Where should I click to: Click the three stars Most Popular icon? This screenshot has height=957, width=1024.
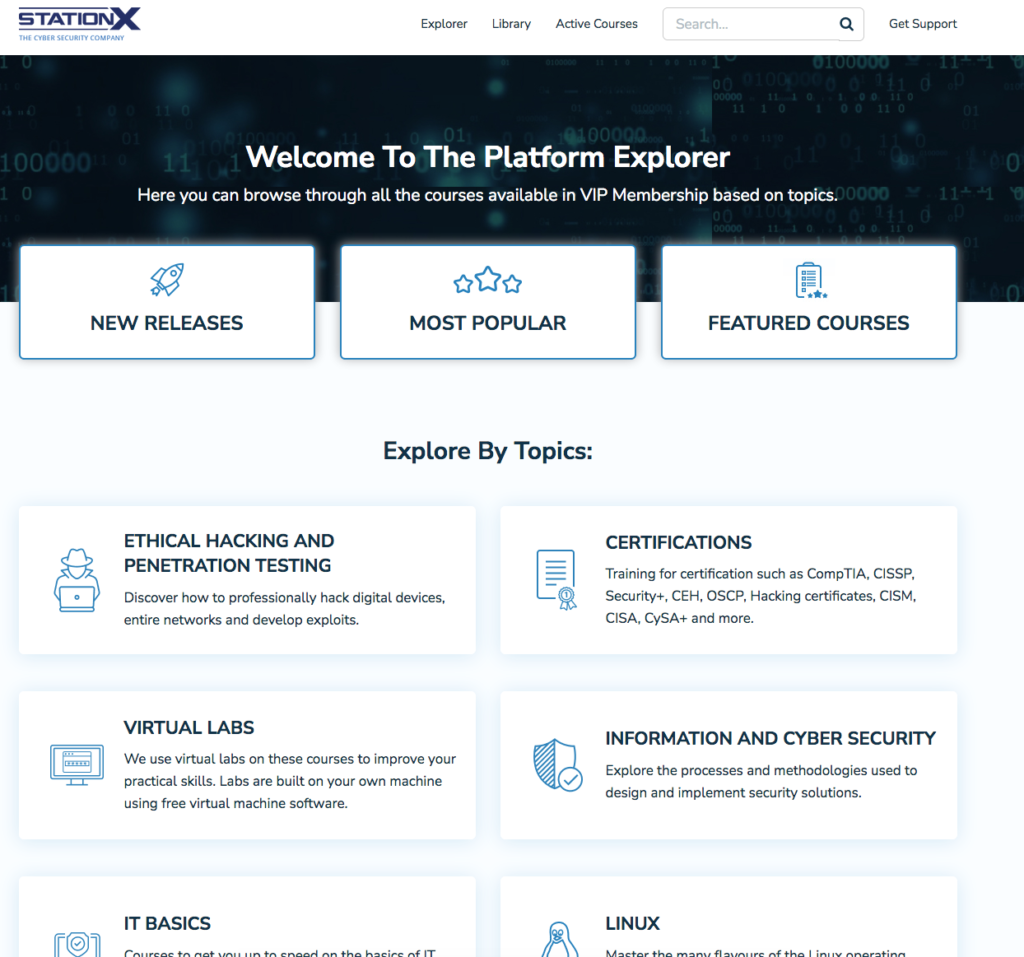(488, 281)
